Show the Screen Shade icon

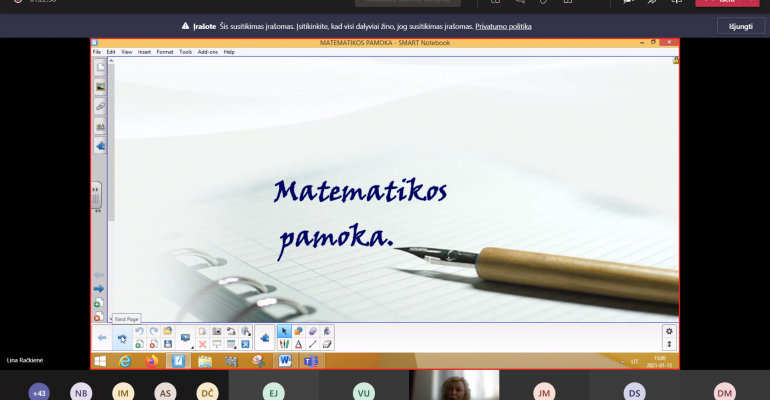tap(217, 344)
